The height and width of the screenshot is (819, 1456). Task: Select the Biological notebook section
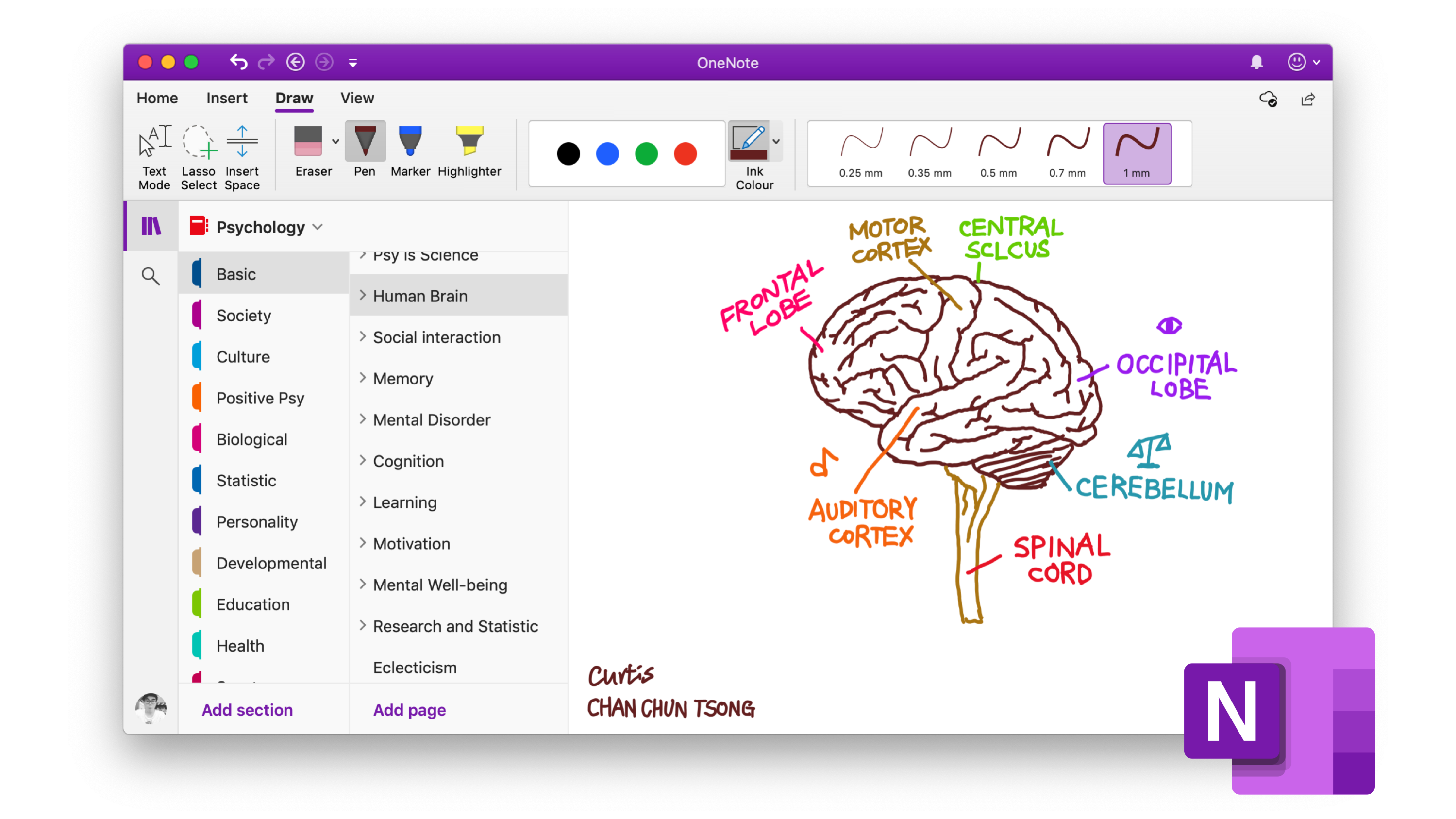[x=252, y=438]
